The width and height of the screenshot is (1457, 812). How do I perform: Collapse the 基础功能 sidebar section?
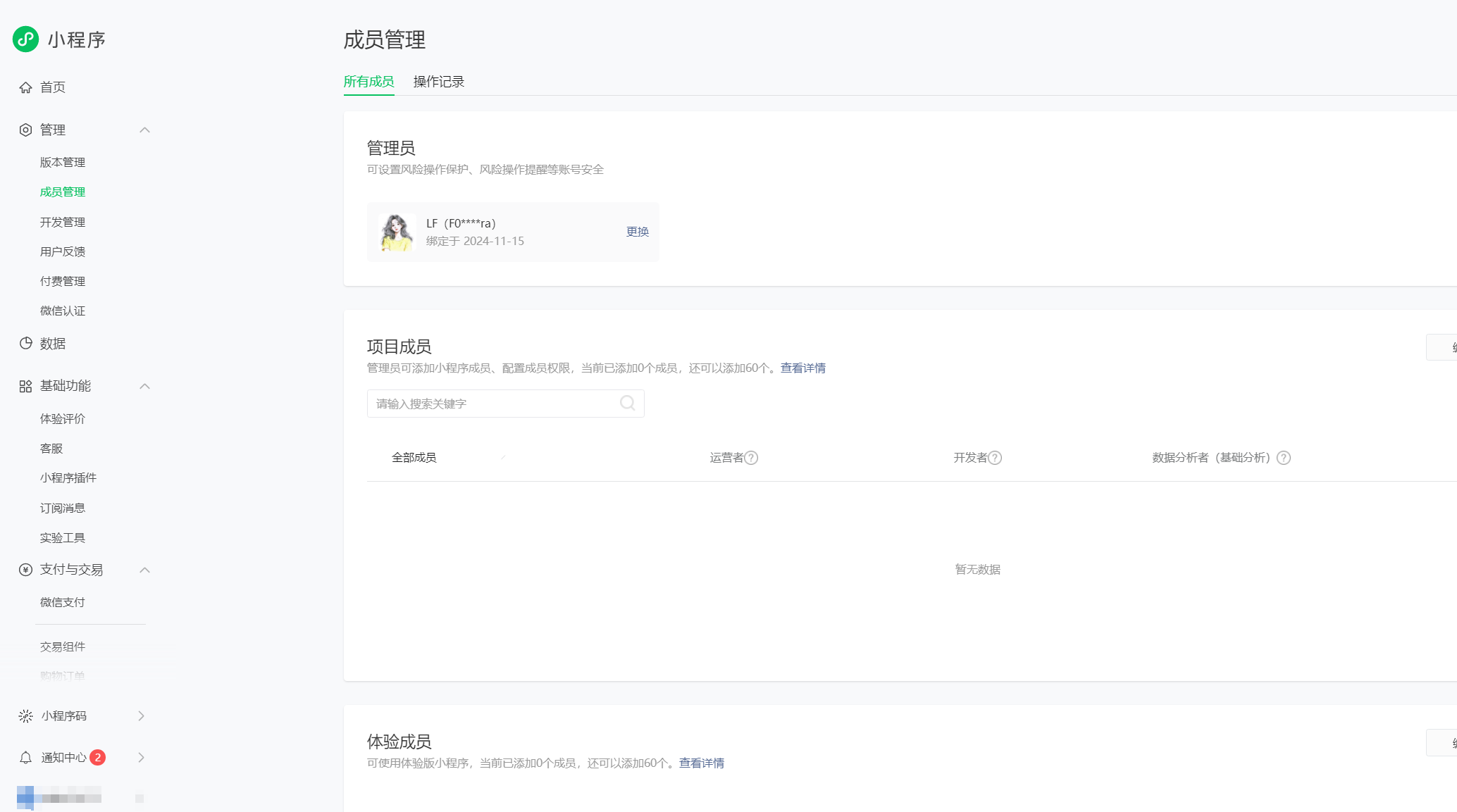pyautogui.click(x=145, y=386)
